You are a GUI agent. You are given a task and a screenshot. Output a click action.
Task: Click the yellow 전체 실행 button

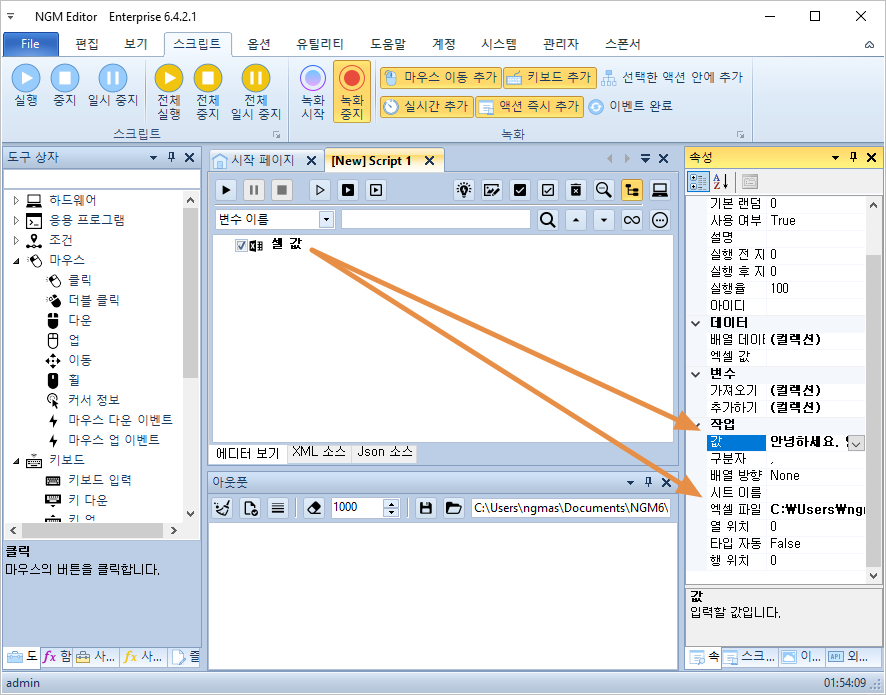(169, 92)
